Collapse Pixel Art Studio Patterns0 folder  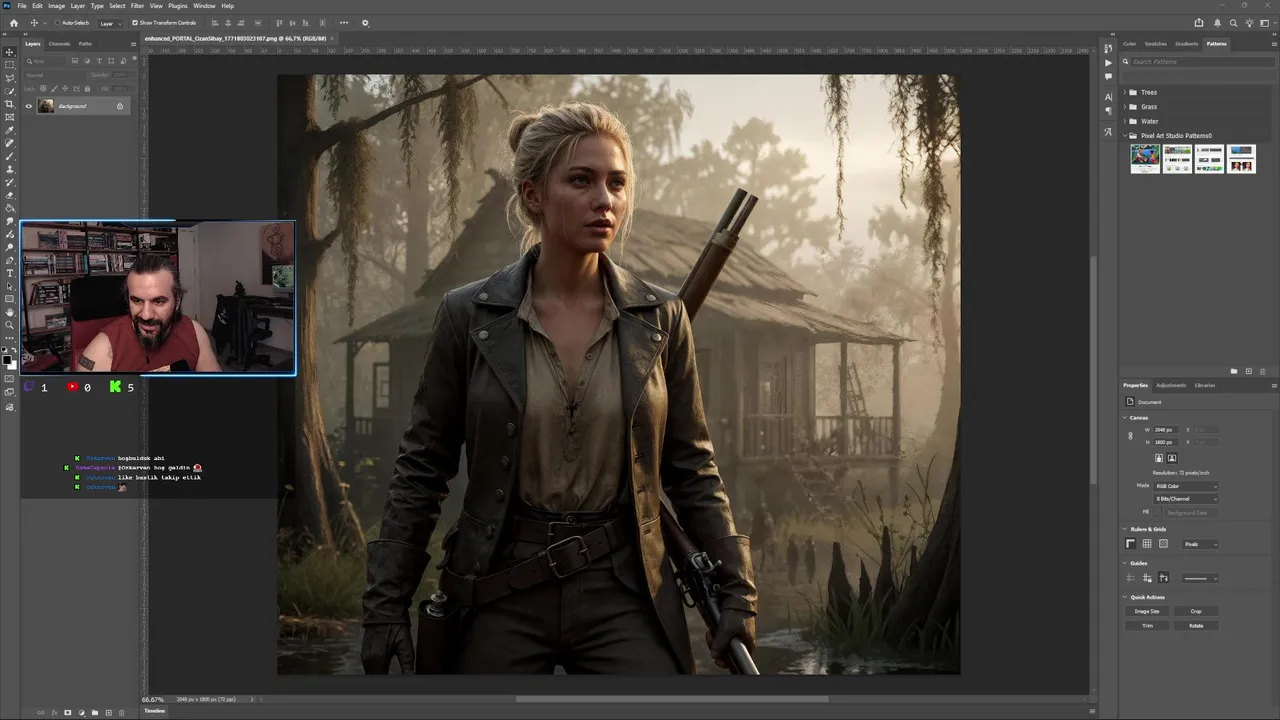(1125, 135)
